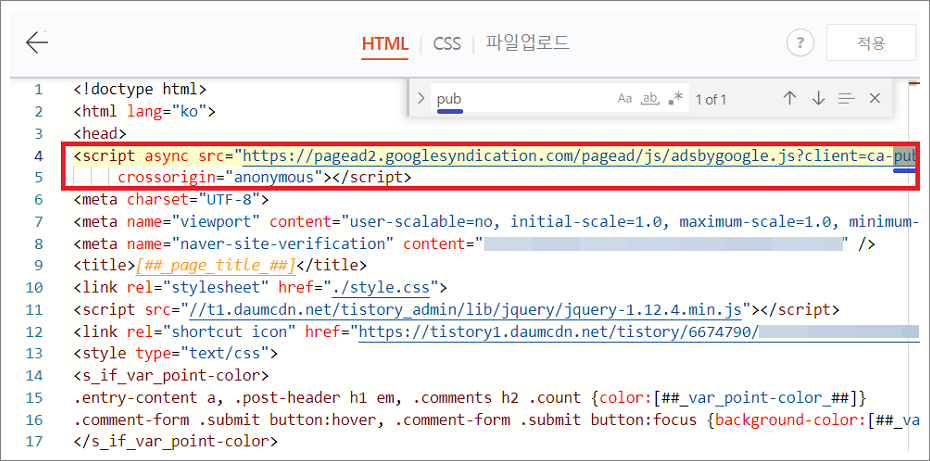Click line number 17 in gutter
Viewport: 930px width, 461px height.
[x=35, y=441]
